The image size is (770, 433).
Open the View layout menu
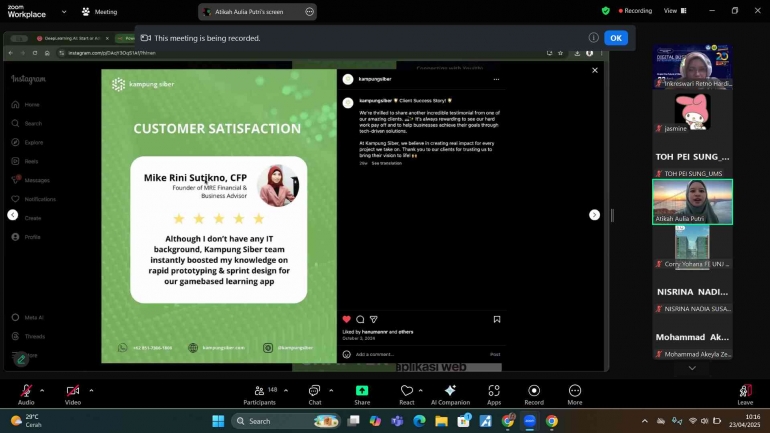click(675, 11)
